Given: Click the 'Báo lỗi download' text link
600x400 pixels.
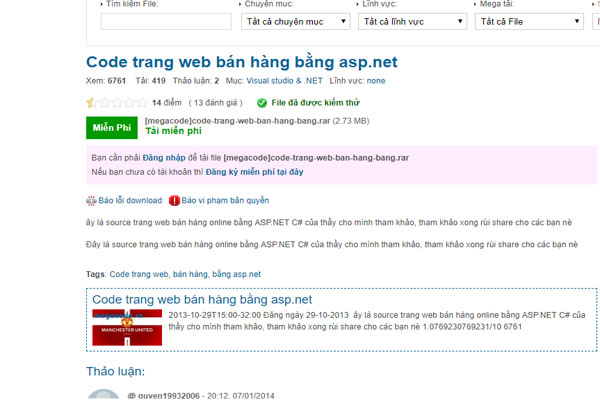Looking at the screenshot, I should [130, 200].
